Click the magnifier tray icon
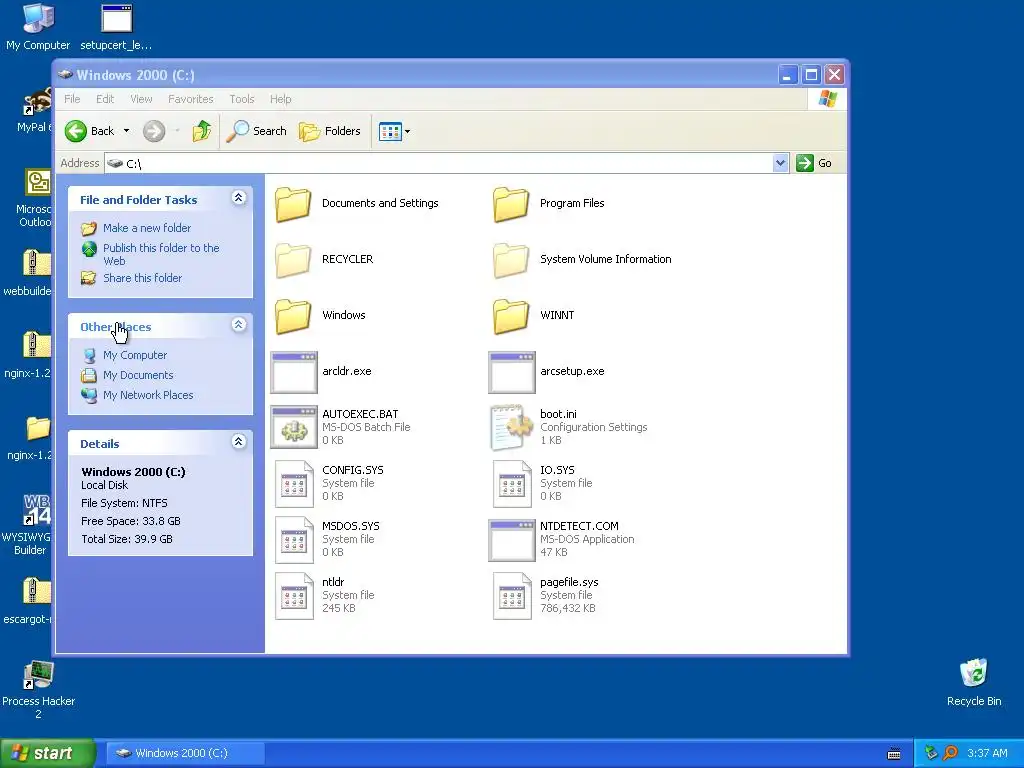 (x=951, y=753)
